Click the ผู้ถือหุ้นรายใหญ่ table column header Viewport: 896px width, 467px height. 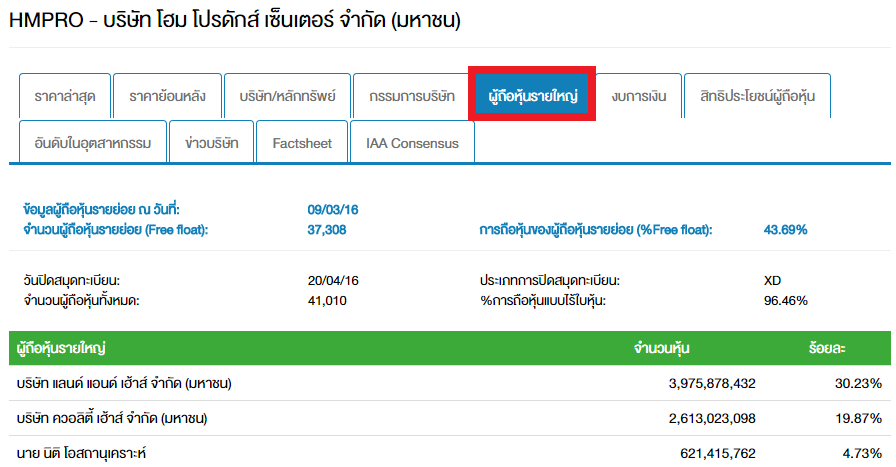pyautogui.click(x=62, y=349)
